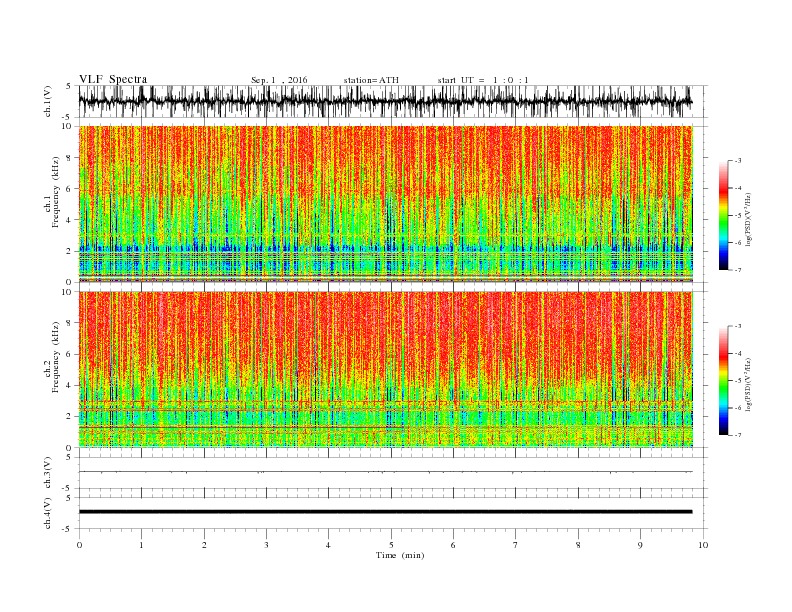Image resolution: width=792 pixels, height=612 pixels.
Task: Click the 'VLF Spectra' plot title
Action: 113,79
